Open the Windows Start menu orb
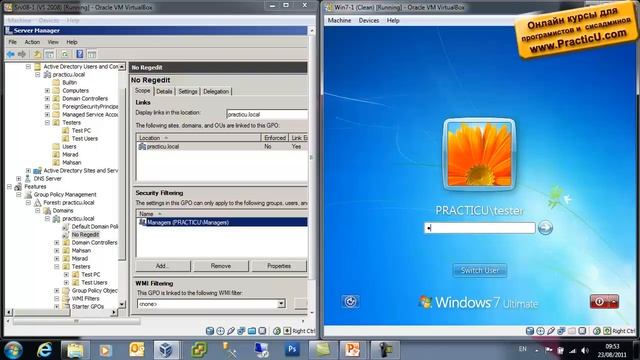This screenshot has width=640, height=360. tap(13, 350)
